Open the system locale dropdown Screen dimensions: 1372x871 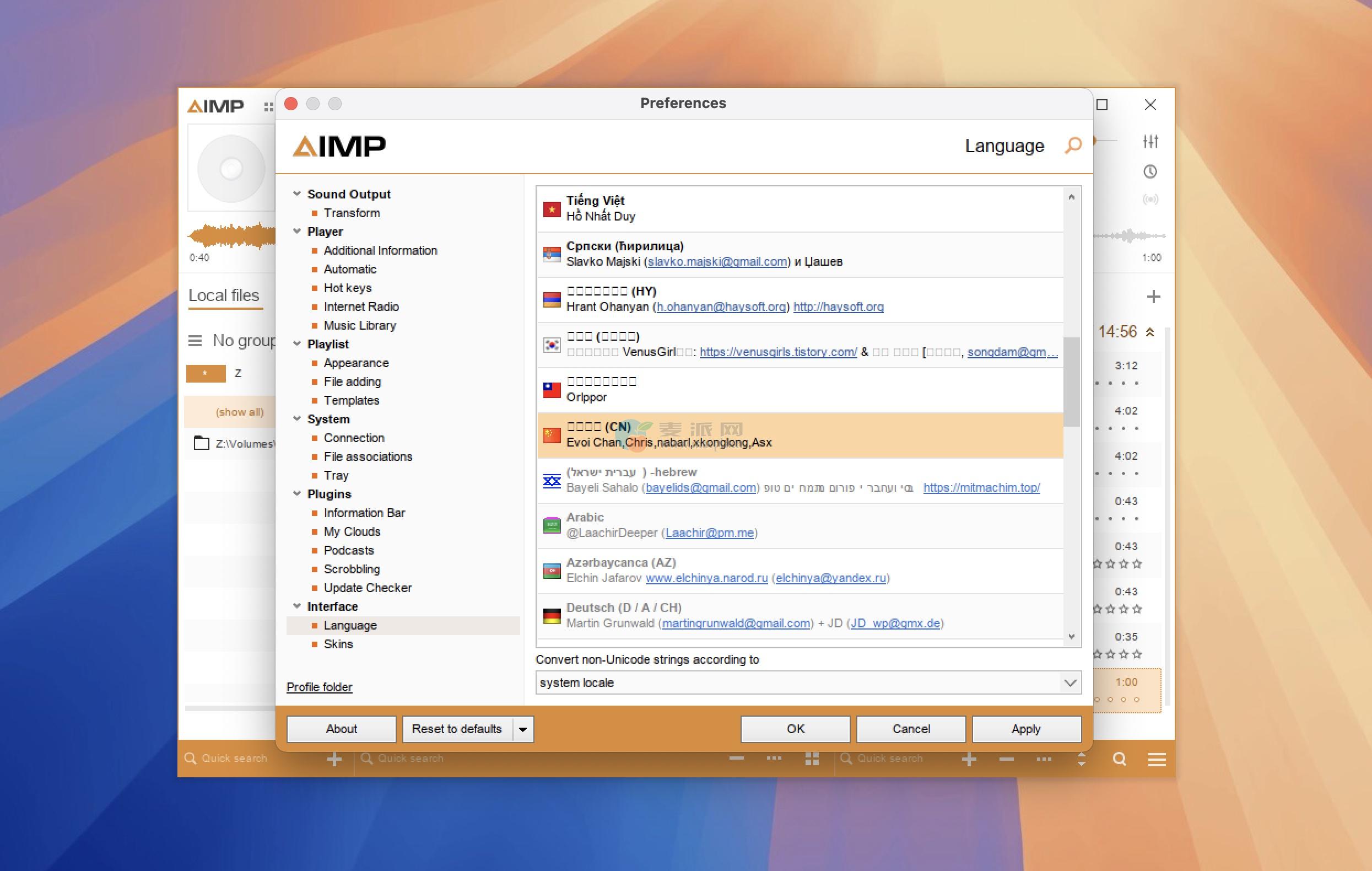pos(808,682)
